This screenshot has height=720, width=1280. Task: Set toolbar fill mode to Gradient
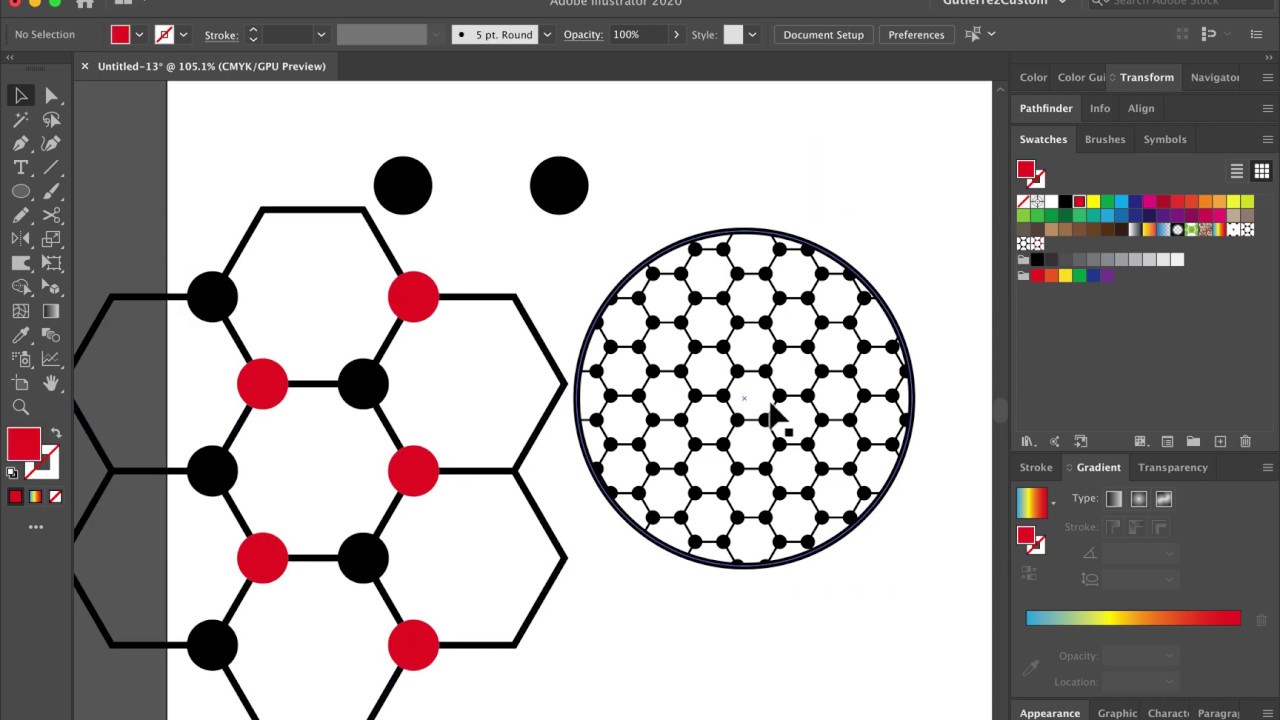(35, 497)
